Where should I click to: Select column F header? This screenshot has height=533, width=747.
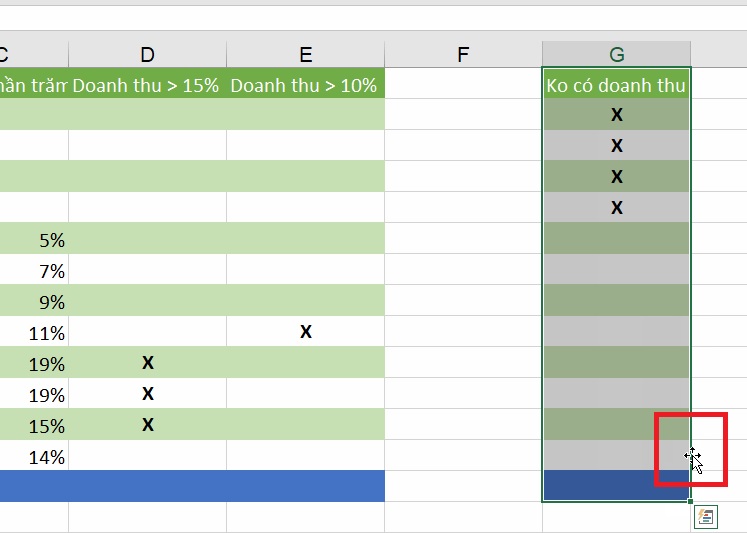point(463,54)
